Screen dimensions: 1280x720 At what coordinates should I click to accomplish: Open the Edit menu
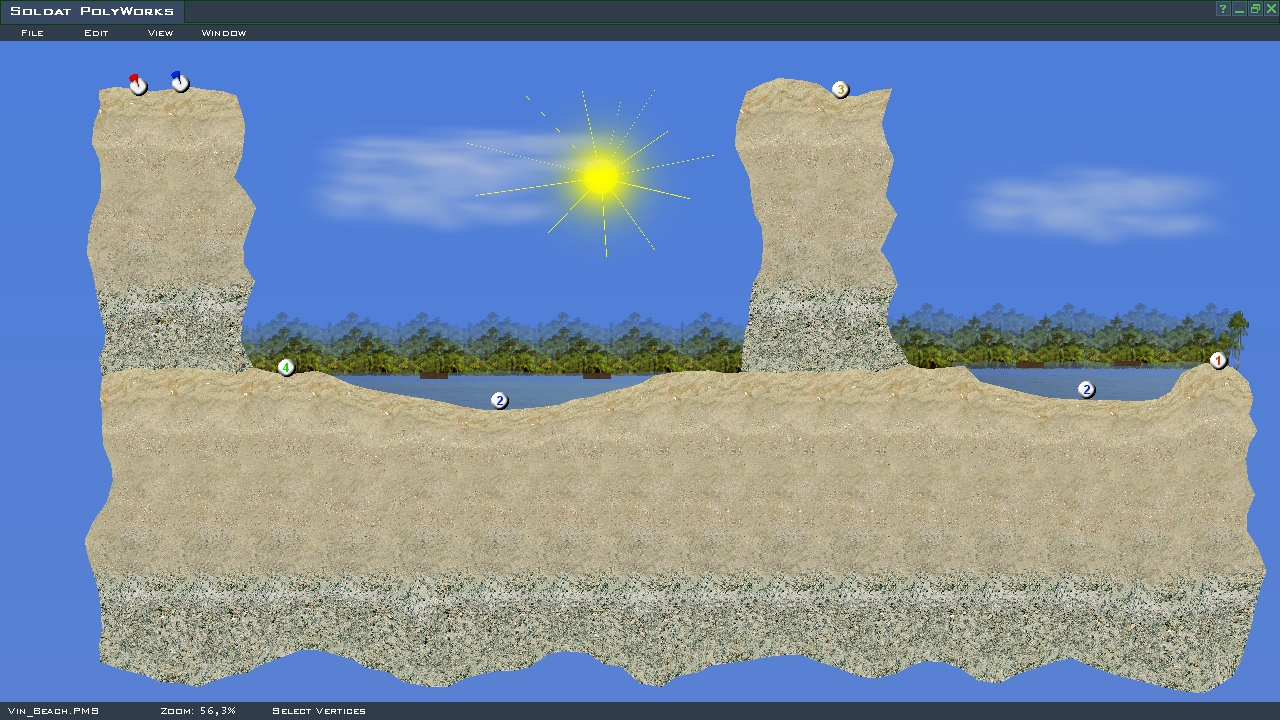[96, 33]
